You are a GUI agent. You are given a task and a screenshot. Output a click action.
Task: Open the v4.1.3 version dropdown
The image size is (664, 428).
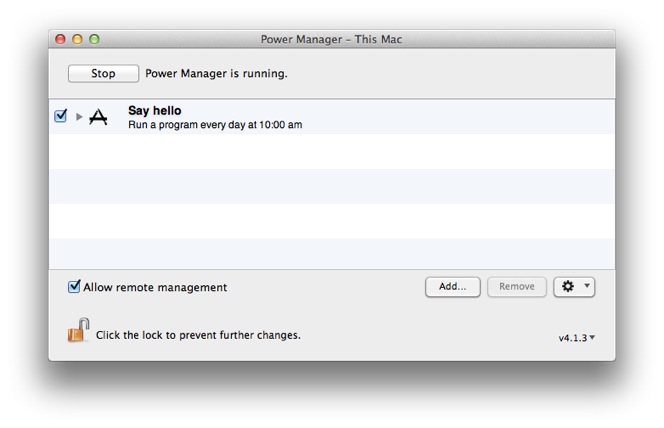(577, 338)
